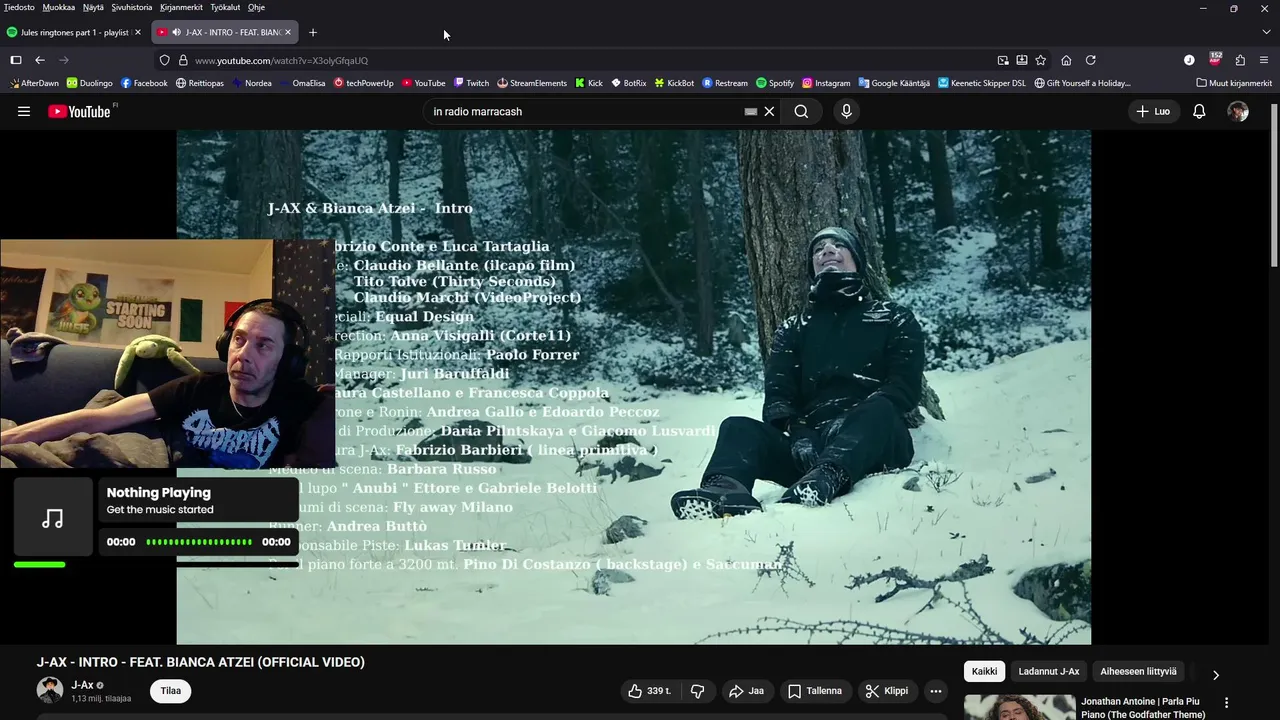
Task: Open a new browser tab
Action: click(313, 32)
